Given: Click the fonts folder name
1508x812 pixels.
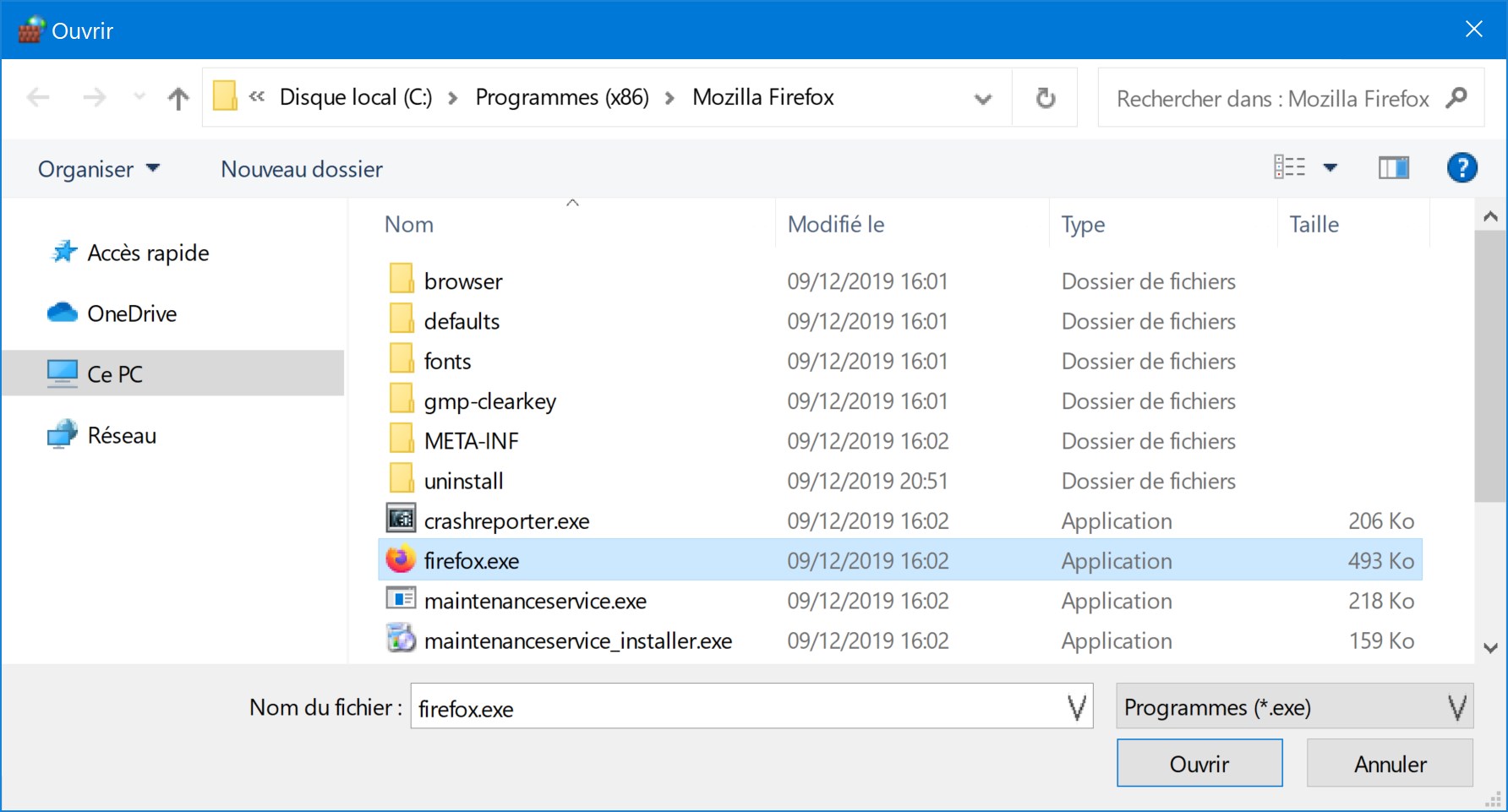Looking at the screenshot, I should (x=447, y=361).
